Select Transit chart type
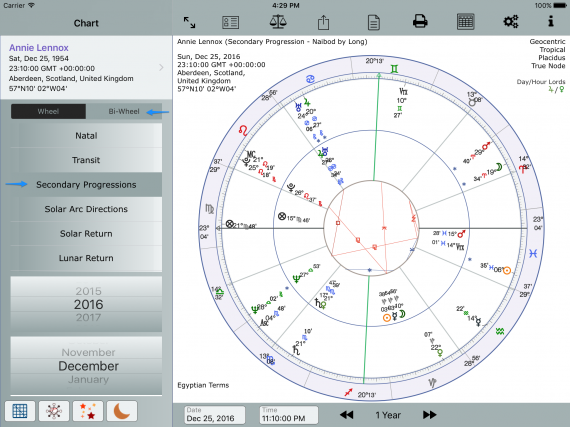The height and width of the screenshot is (427, 570). [x=86, y=160]
